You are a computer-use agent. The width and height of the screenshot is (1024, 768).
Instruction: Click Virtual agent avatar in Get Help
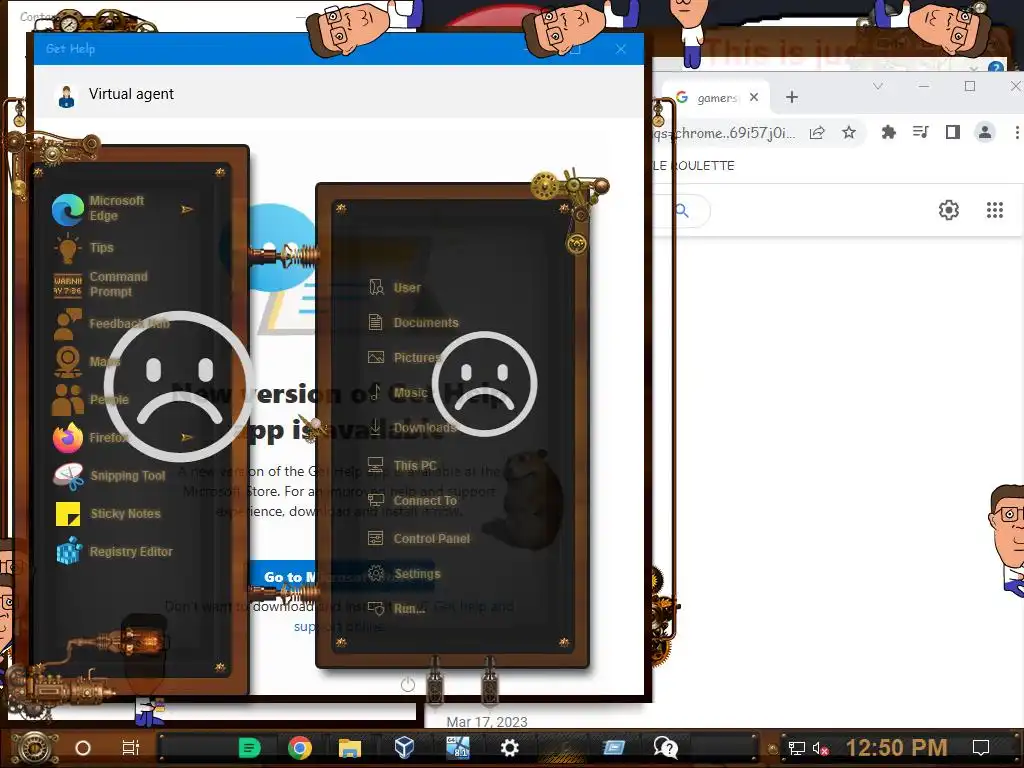66,96
